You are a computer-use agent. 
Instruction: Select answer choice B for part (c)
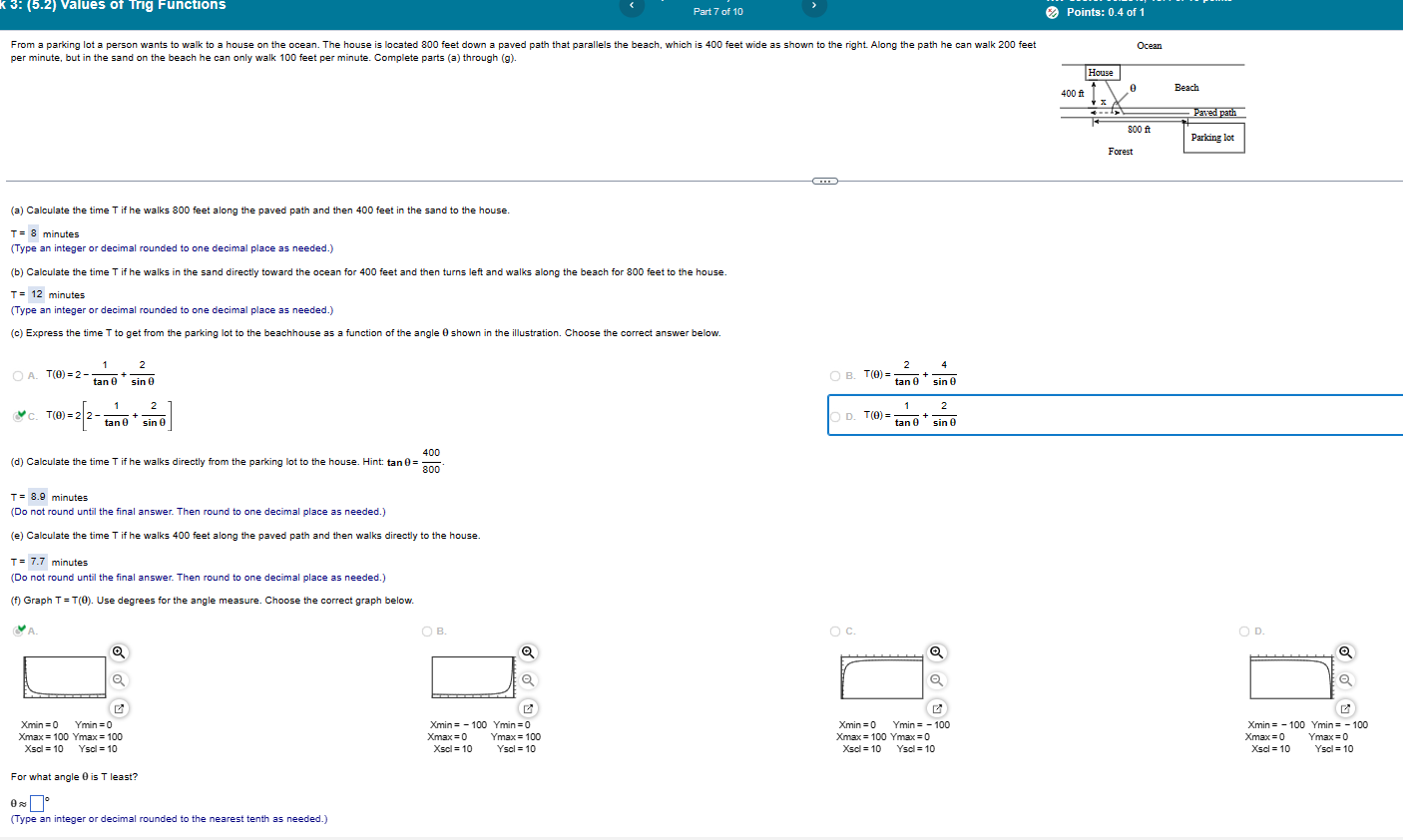click(834, 375)
